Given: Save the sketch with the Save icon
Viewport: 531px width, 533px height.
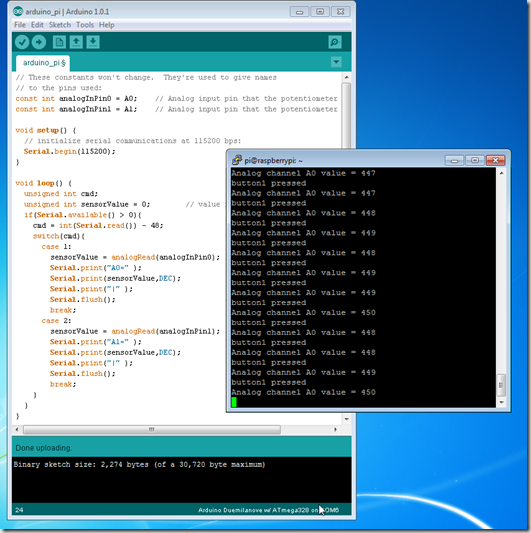Looking at the screenshot, I should pos(93,42).
